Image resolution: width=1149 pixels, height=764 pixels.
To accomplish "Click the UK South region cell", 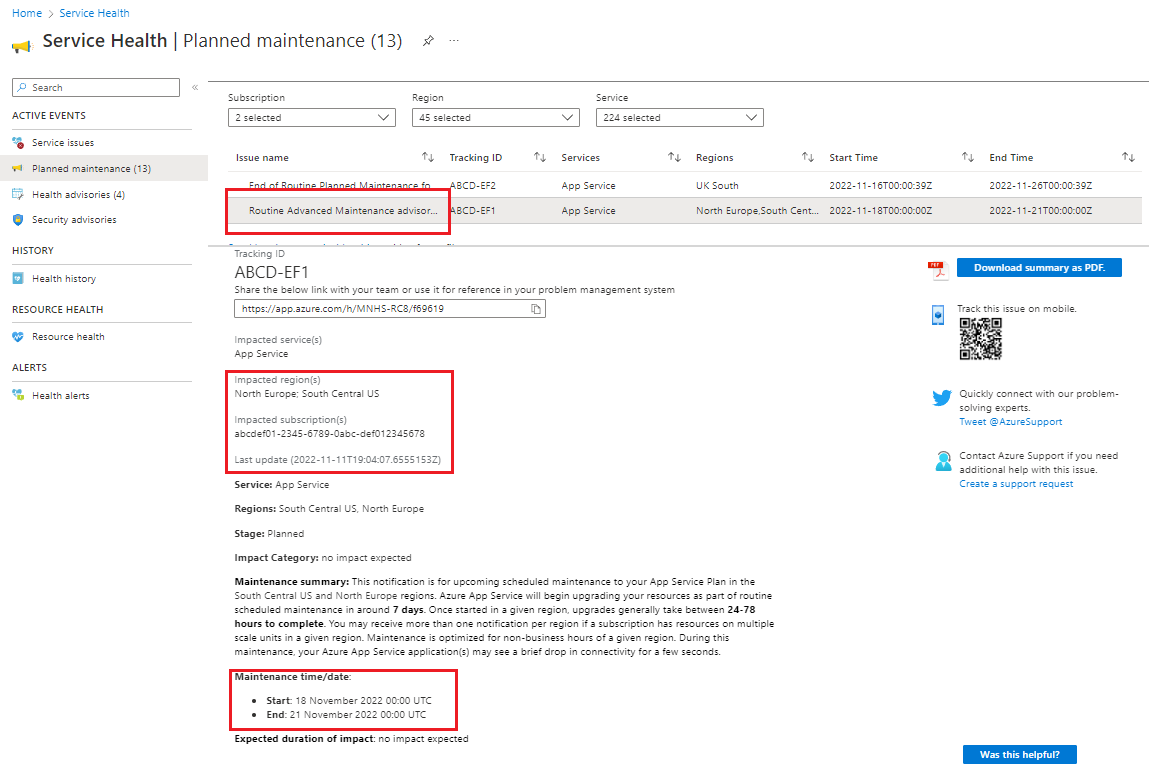I will (717, 186).
